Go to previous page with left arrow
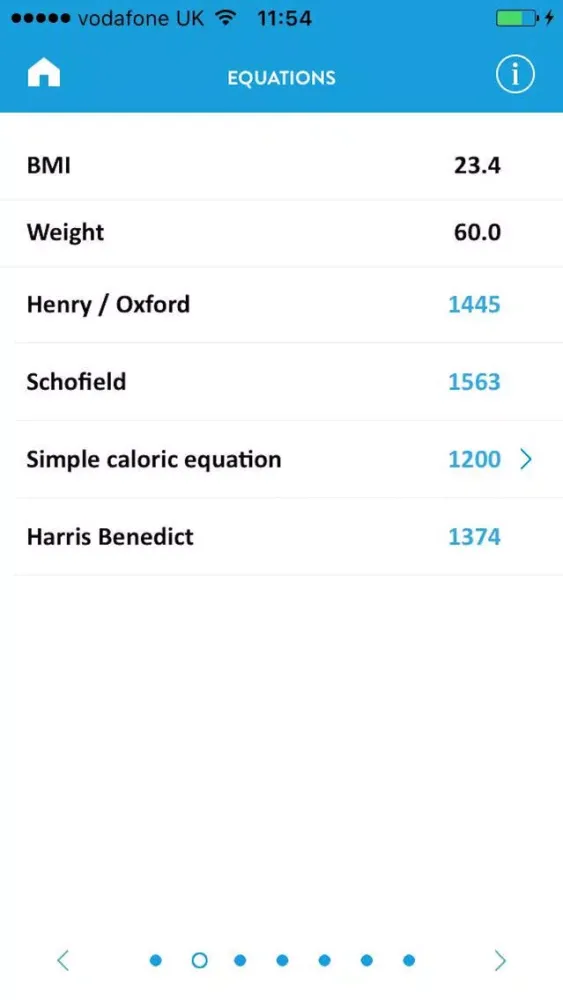Screen dimensions: 563x1000 (x=62, y=960)
